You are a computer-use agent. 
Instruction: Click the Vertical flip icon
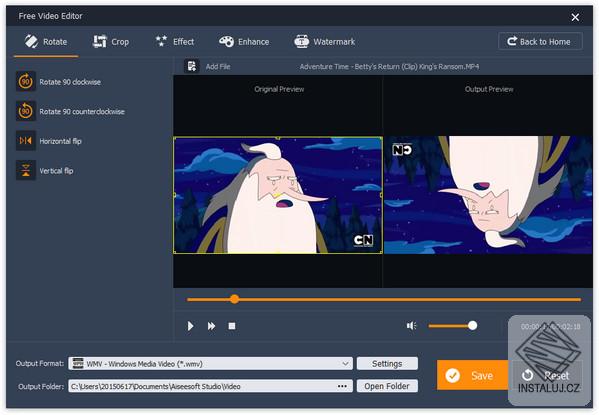(x=26, y=170)
